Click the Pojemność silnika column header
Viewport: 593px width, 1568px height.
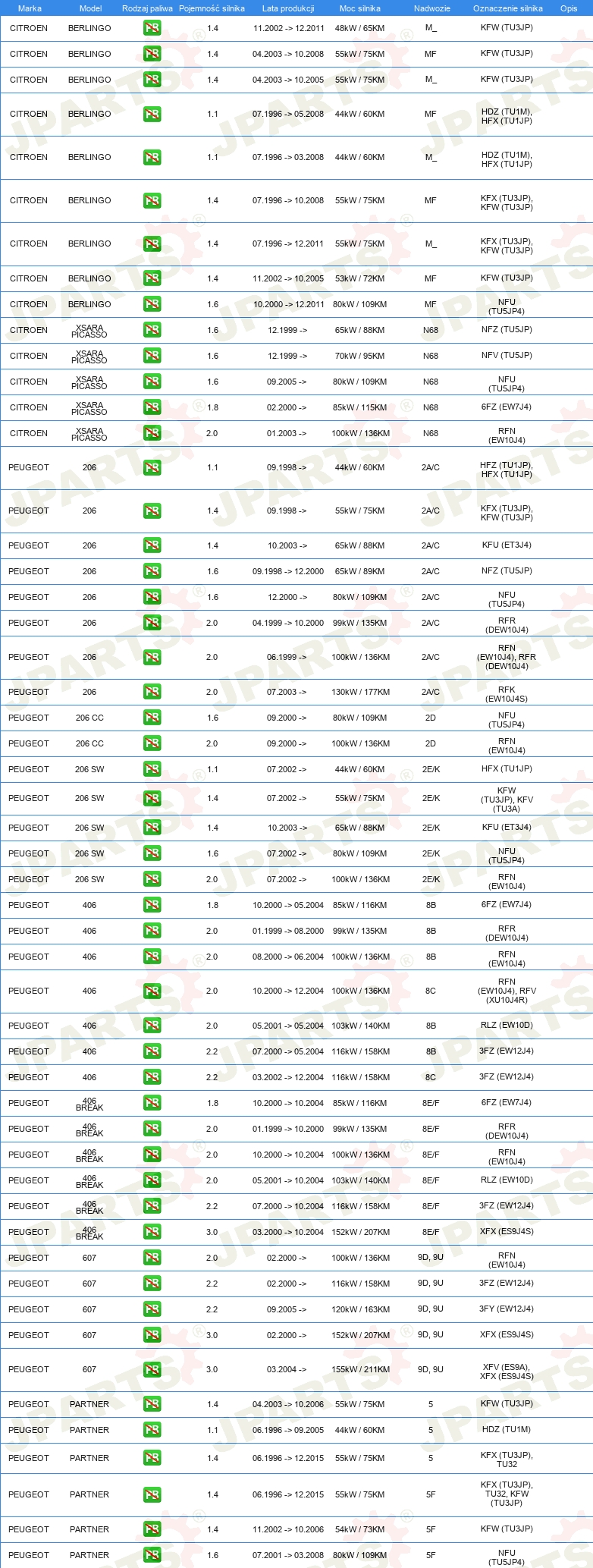tap(212, 8)
